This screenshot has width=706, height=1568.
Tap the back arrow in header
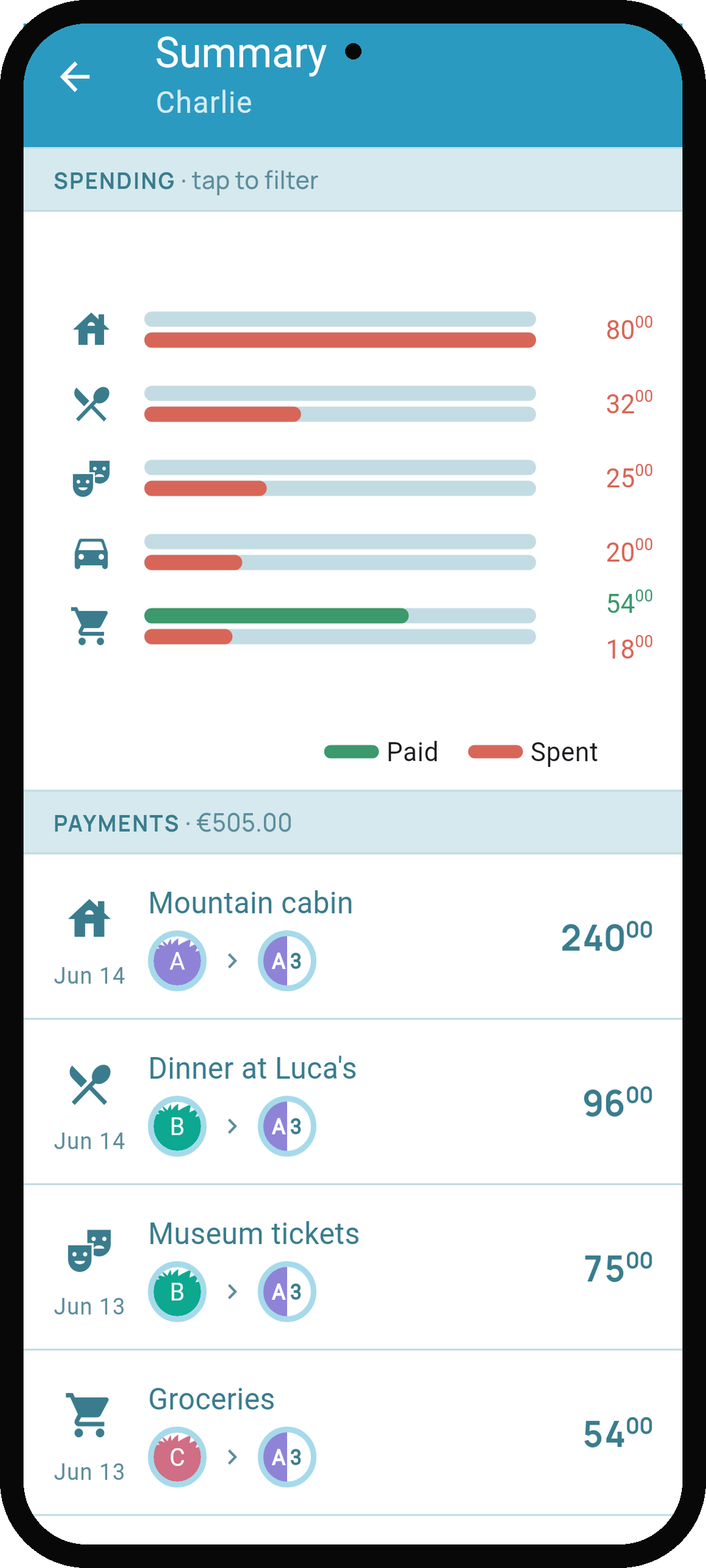pos(75,77)
